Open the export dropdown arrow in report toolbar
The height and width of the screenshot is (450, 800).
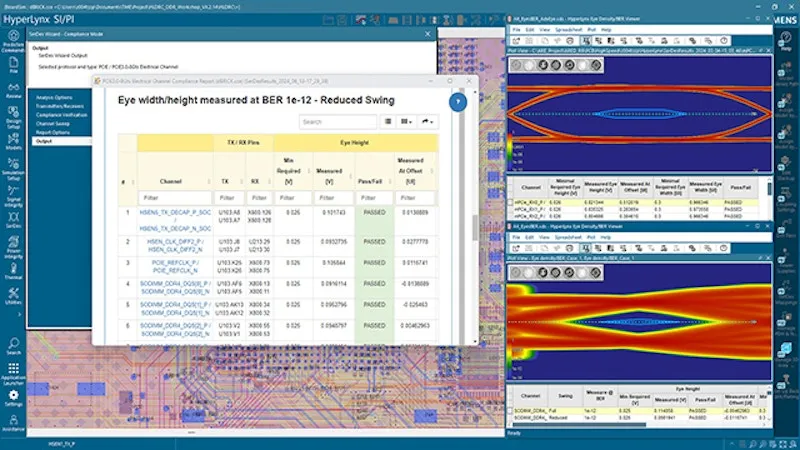pos(428,122)
